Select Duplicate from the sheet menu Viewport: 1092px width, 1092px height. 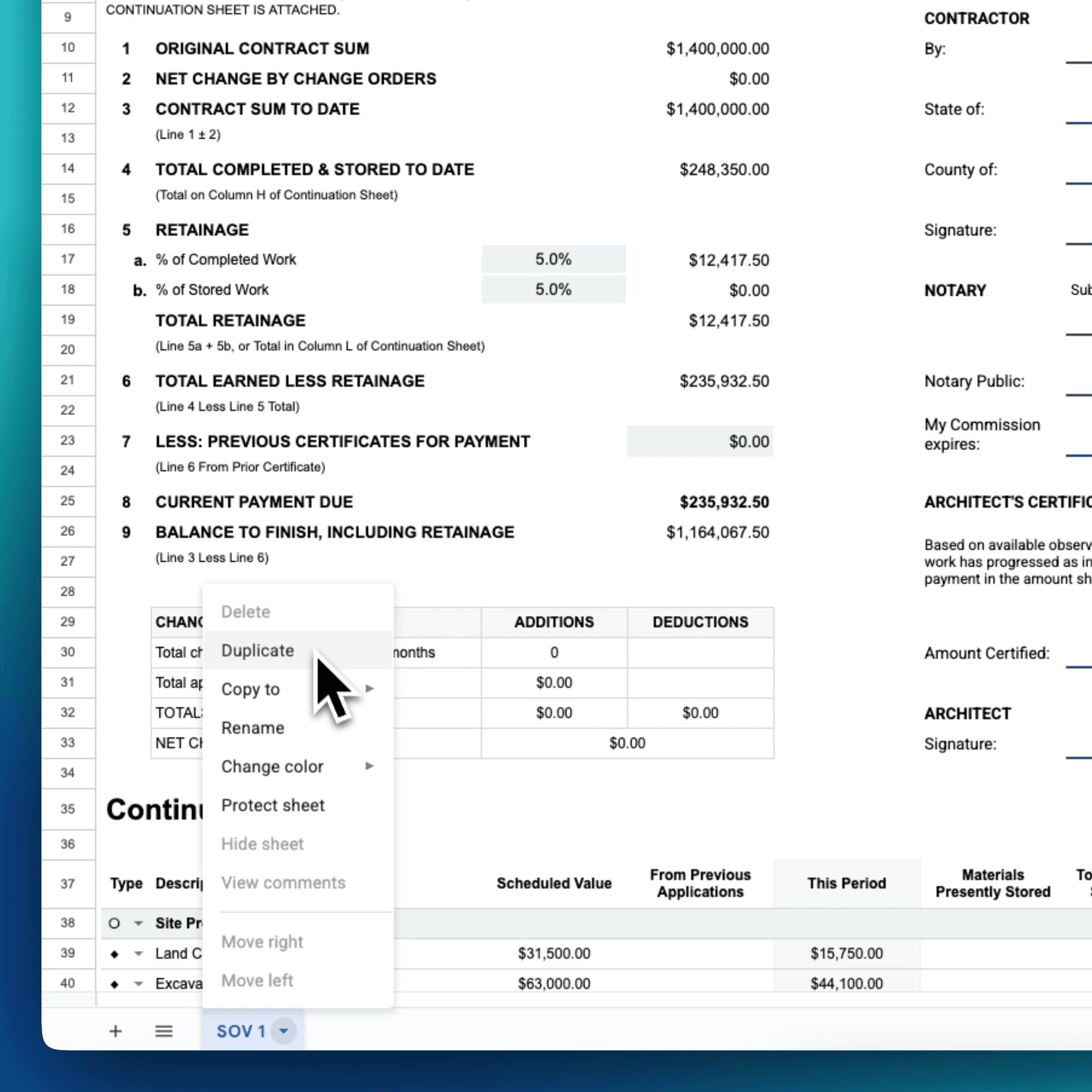(x=257, y=650)
